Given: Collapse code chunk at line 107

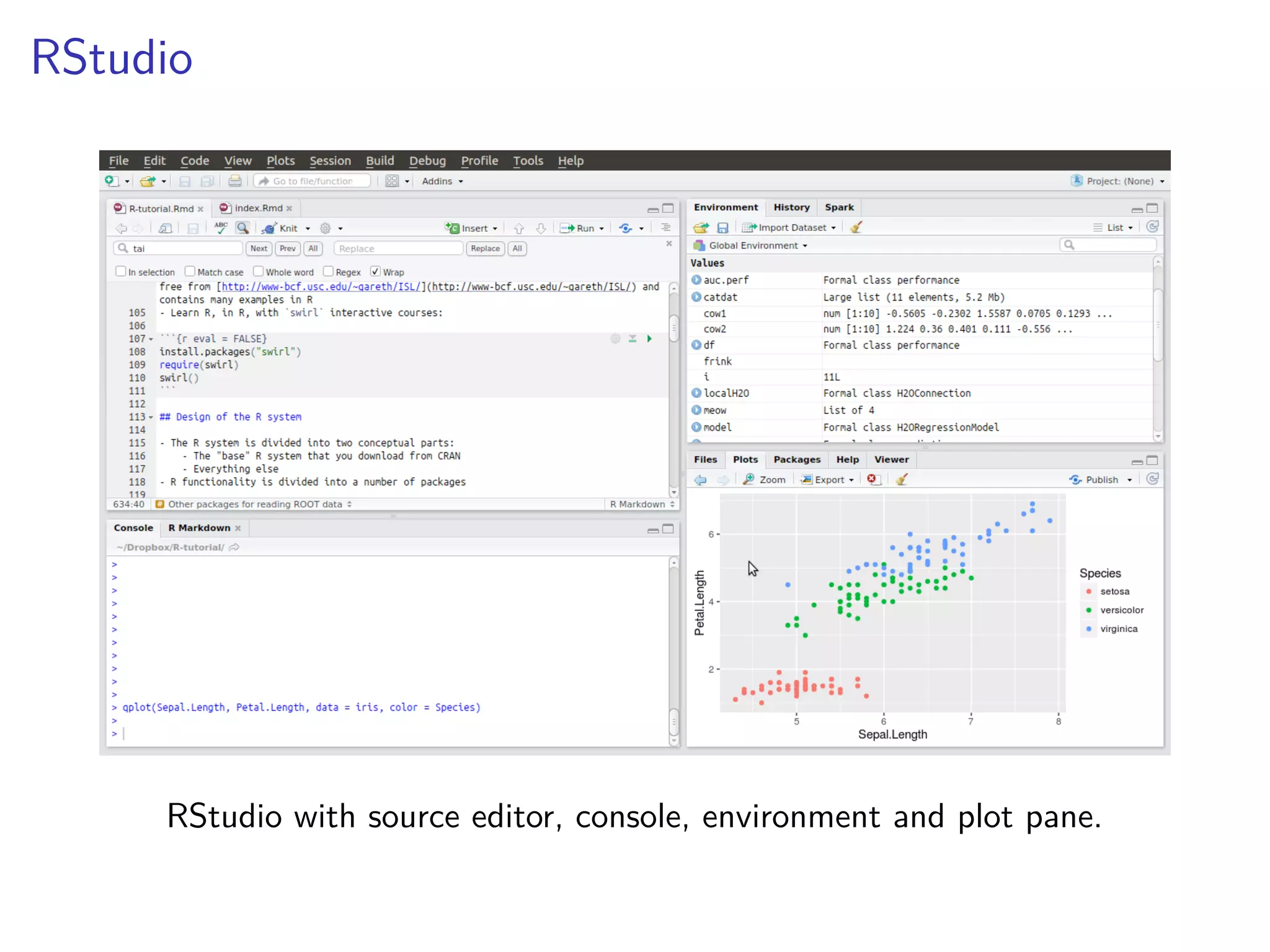Looking at the screenshot, I should click(151, 339).
